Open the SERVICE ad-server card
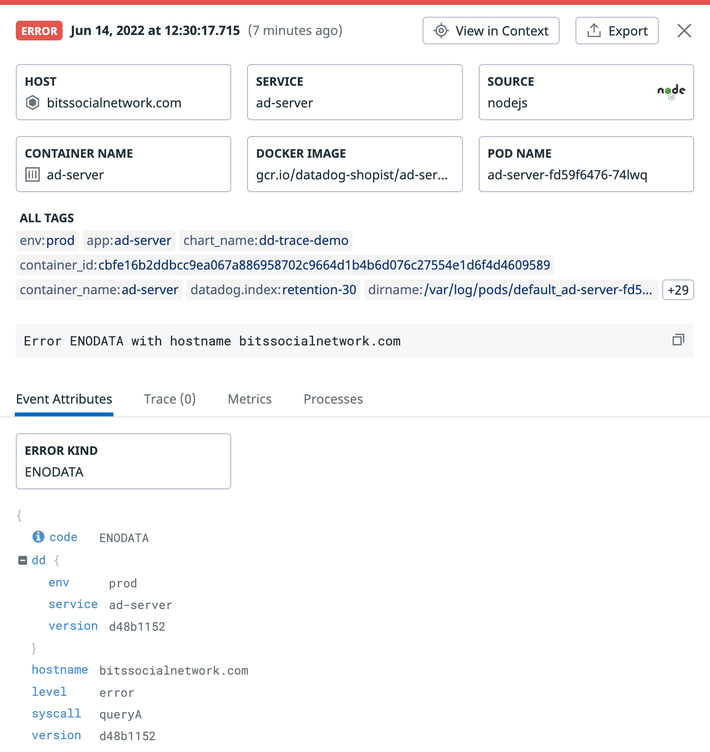Image resolution: width=710 pixels, height=752 pixels. click(x=355, y=92)
